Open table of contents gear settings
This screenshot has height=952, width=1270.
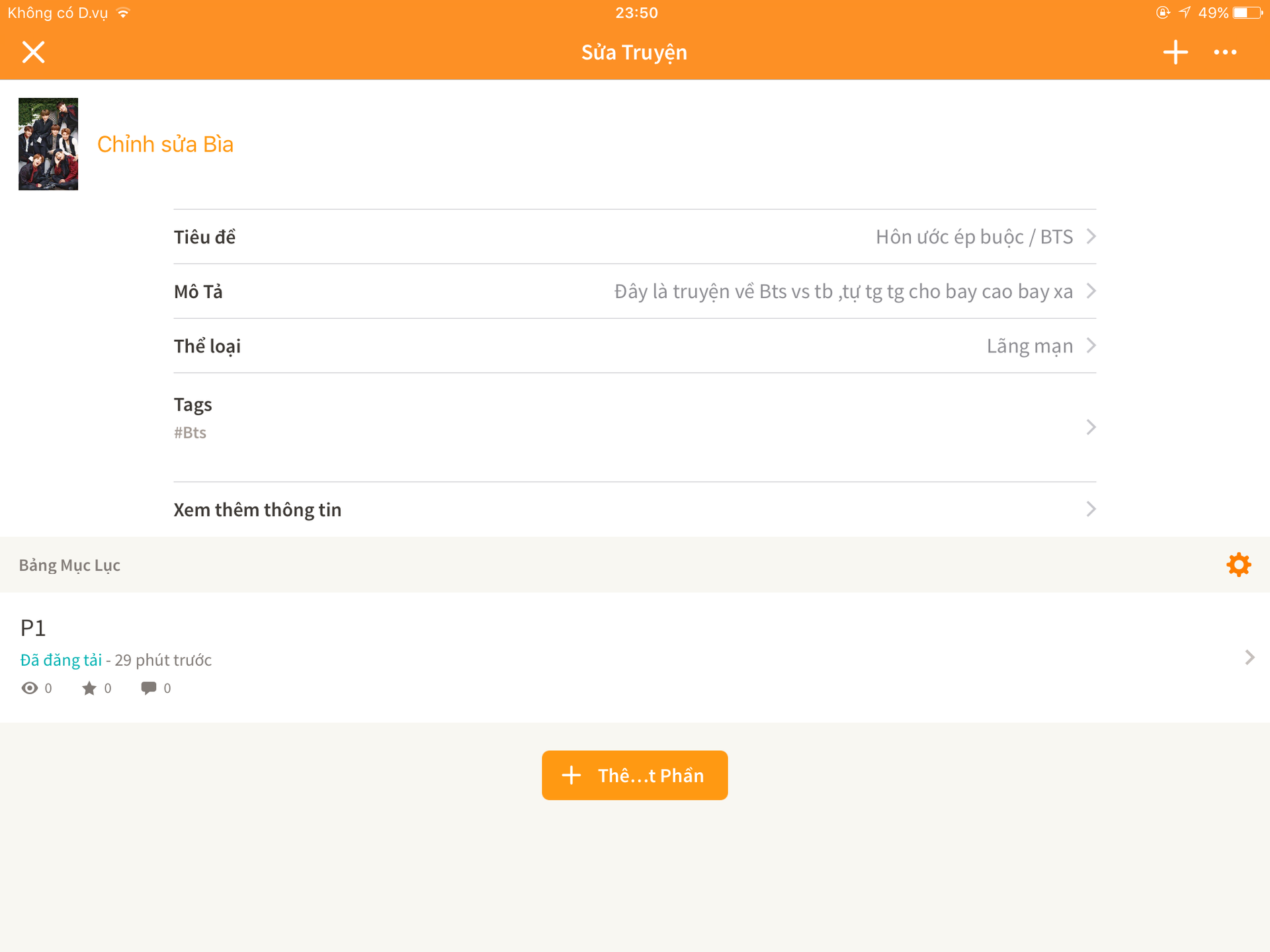point(1238,565)
